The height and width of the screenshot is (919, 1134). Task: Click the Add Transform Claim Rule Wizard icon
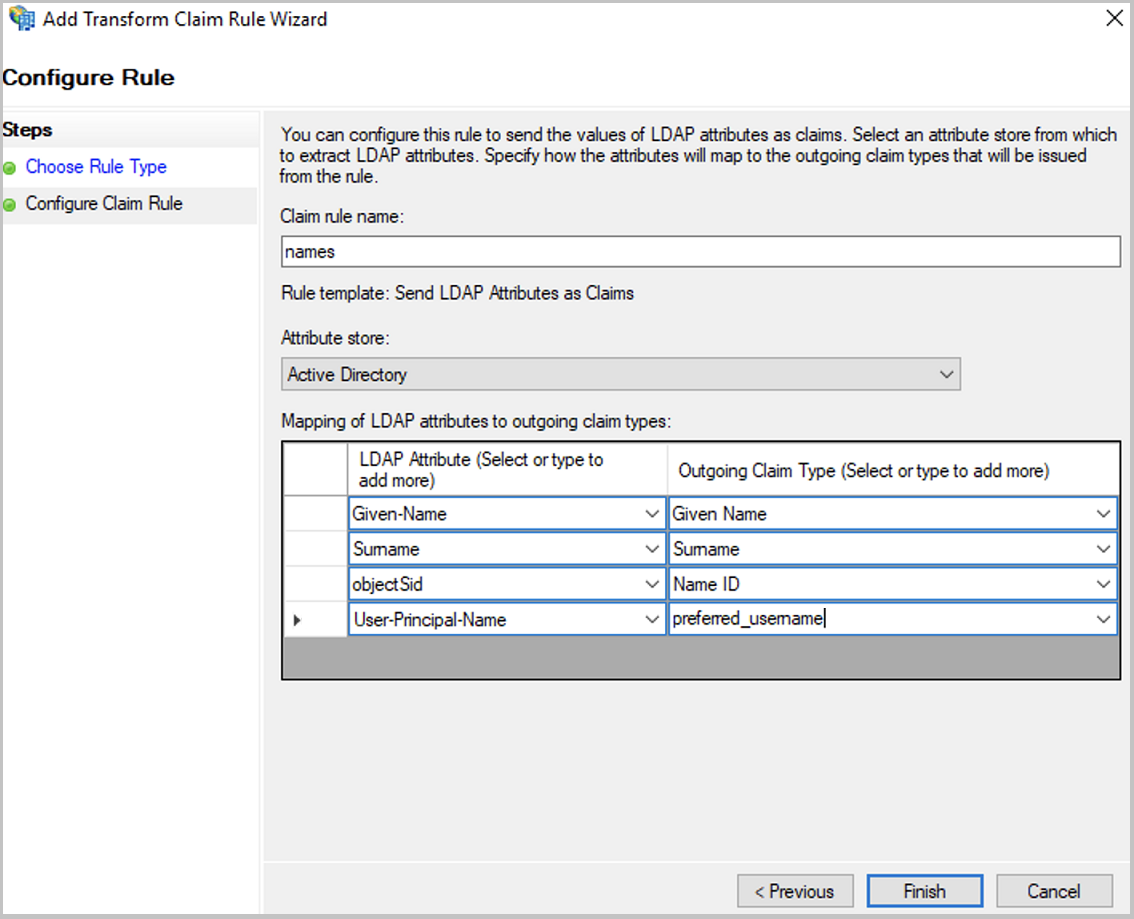[22, 18]
